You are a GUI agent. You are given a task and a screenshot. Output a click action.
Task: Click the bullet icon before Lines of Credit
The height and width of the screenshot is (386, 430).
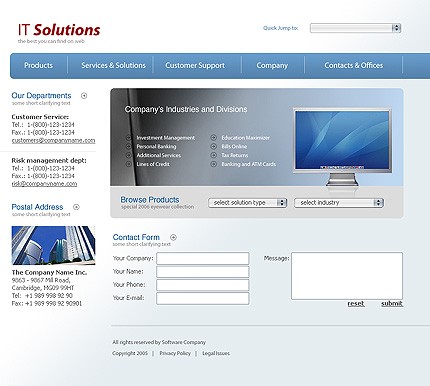coord(128,164)
